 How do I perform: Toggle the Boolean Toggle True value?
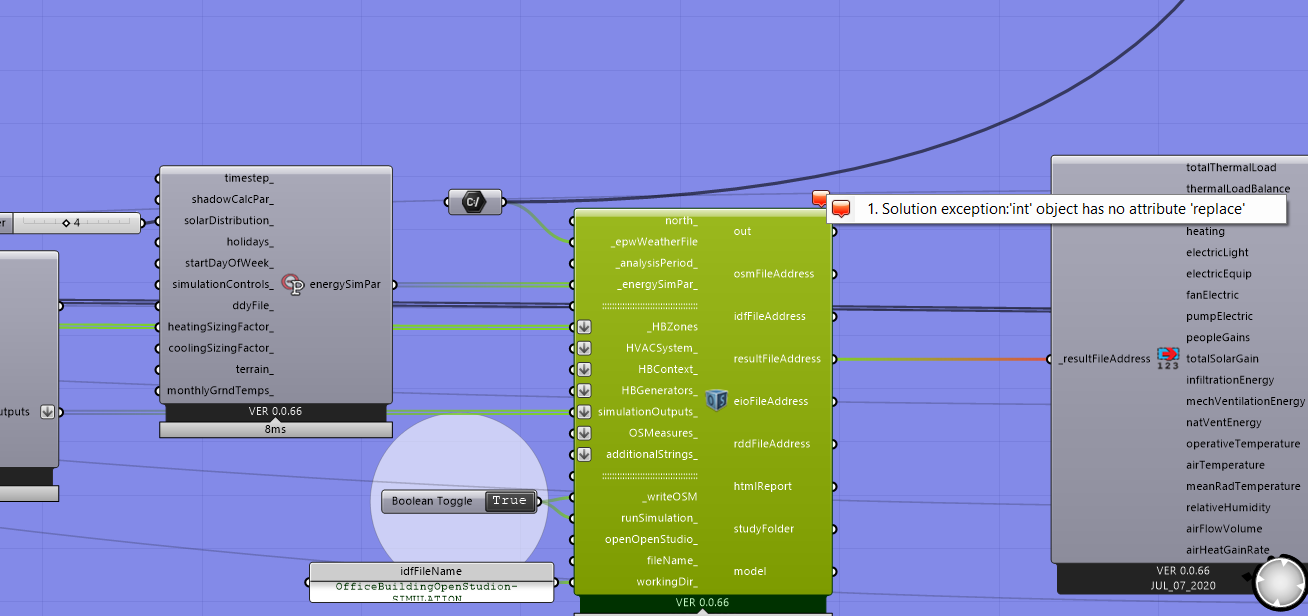pos(509,501)
